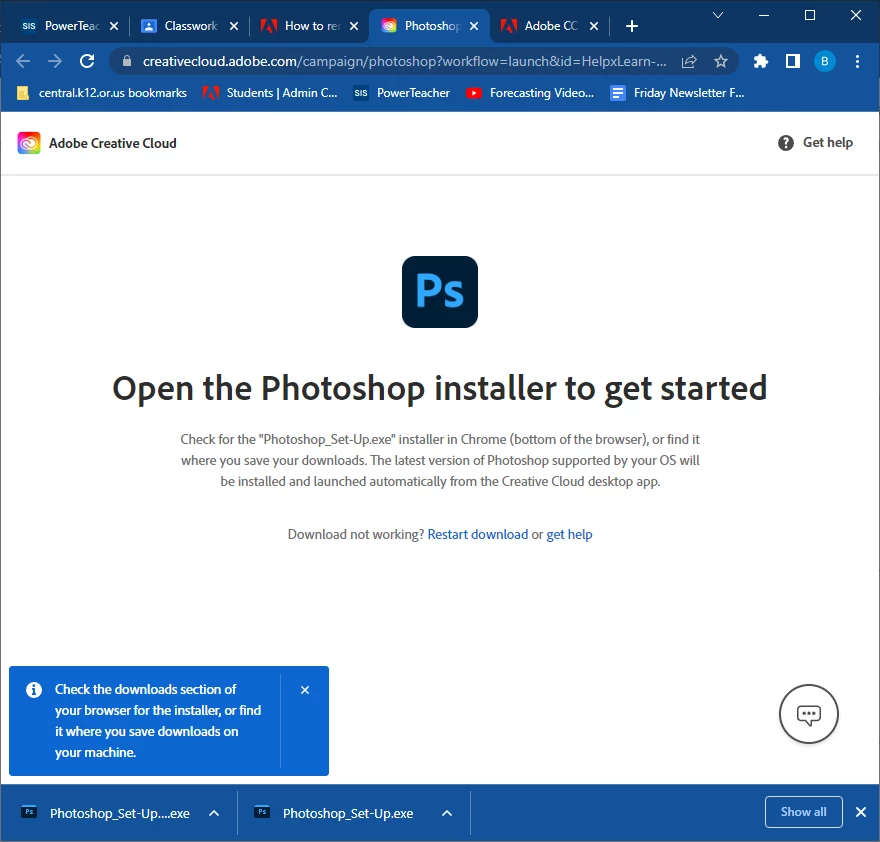
Task: Open Forecasting Video bookmark
Action: click(530, 93)
